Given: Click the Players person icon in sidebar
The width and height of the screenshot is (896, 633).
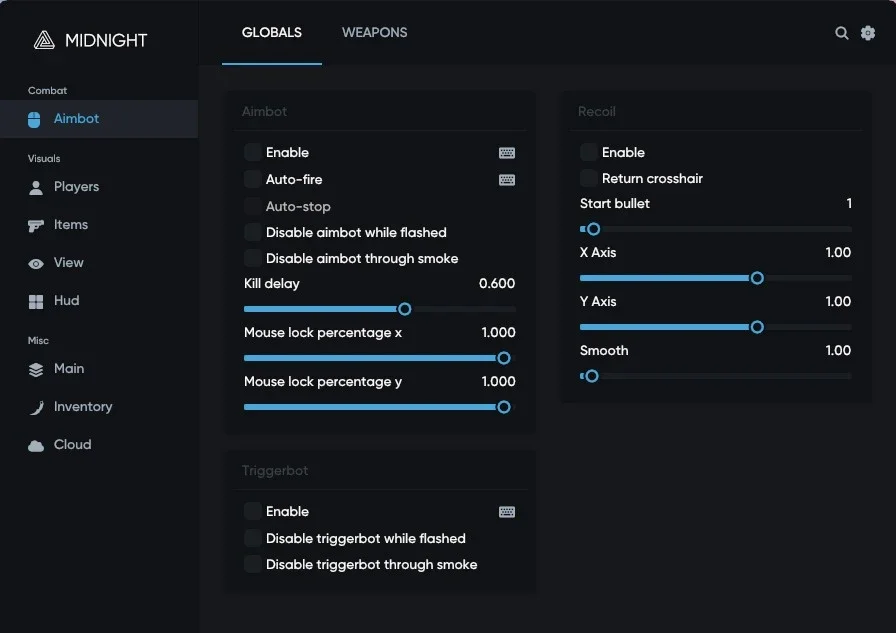Looking at the screenshot, I should tap(35, 187).
